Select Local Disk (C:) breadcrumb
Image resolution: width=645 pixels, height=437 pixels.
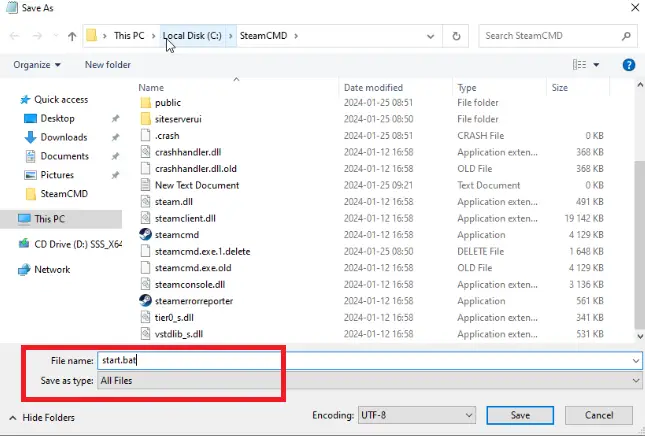point(192,36)
